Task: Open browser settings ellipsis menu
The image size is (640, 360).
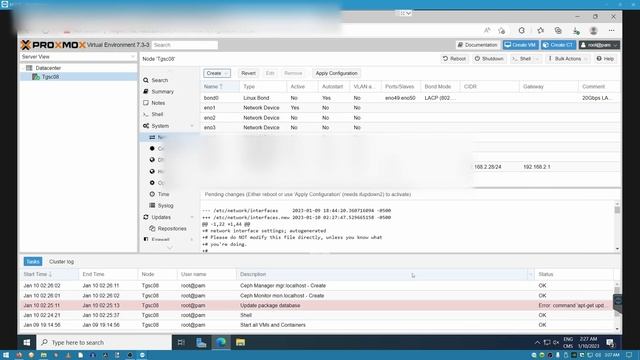Action: [x=611, y=31]
